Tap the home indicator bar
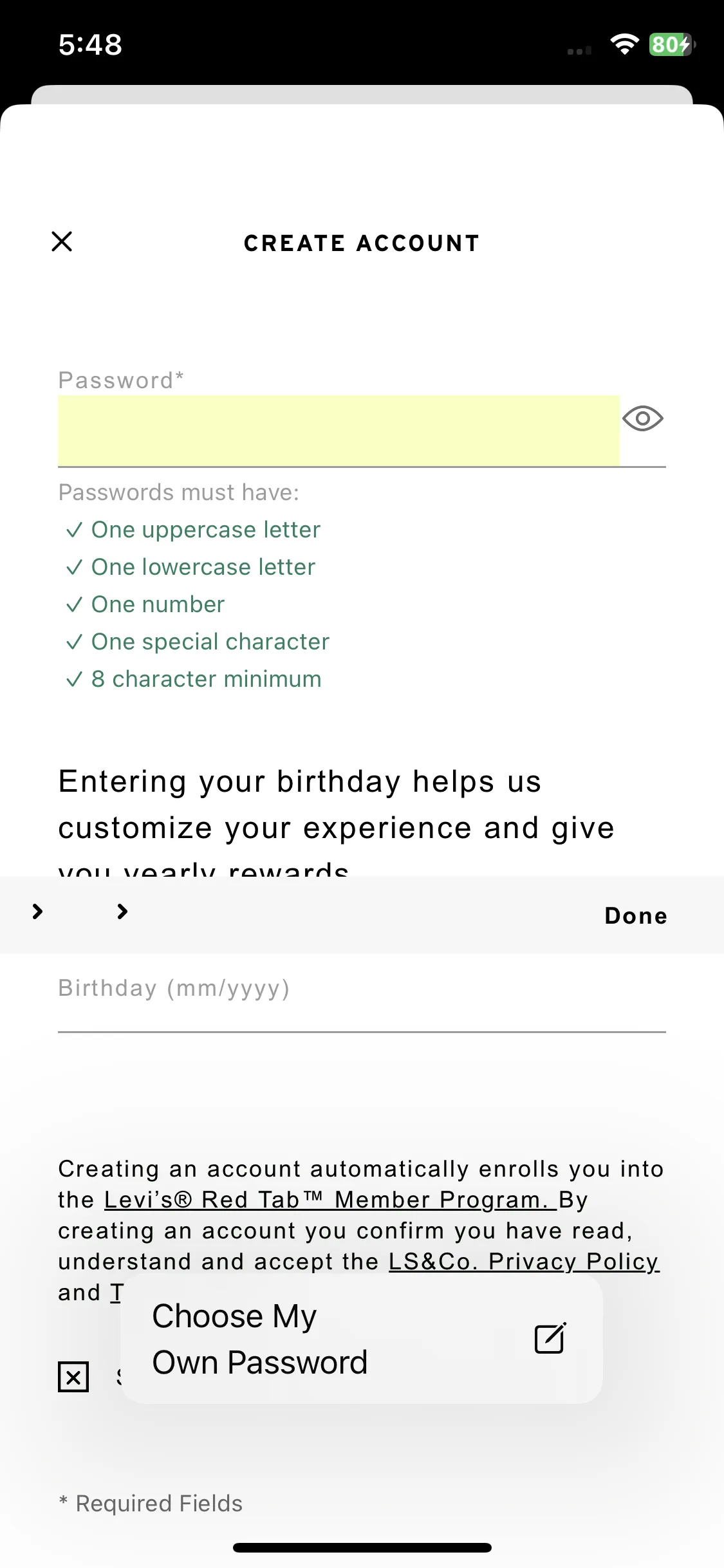 pyautogui.click(x=362, y=1547)
